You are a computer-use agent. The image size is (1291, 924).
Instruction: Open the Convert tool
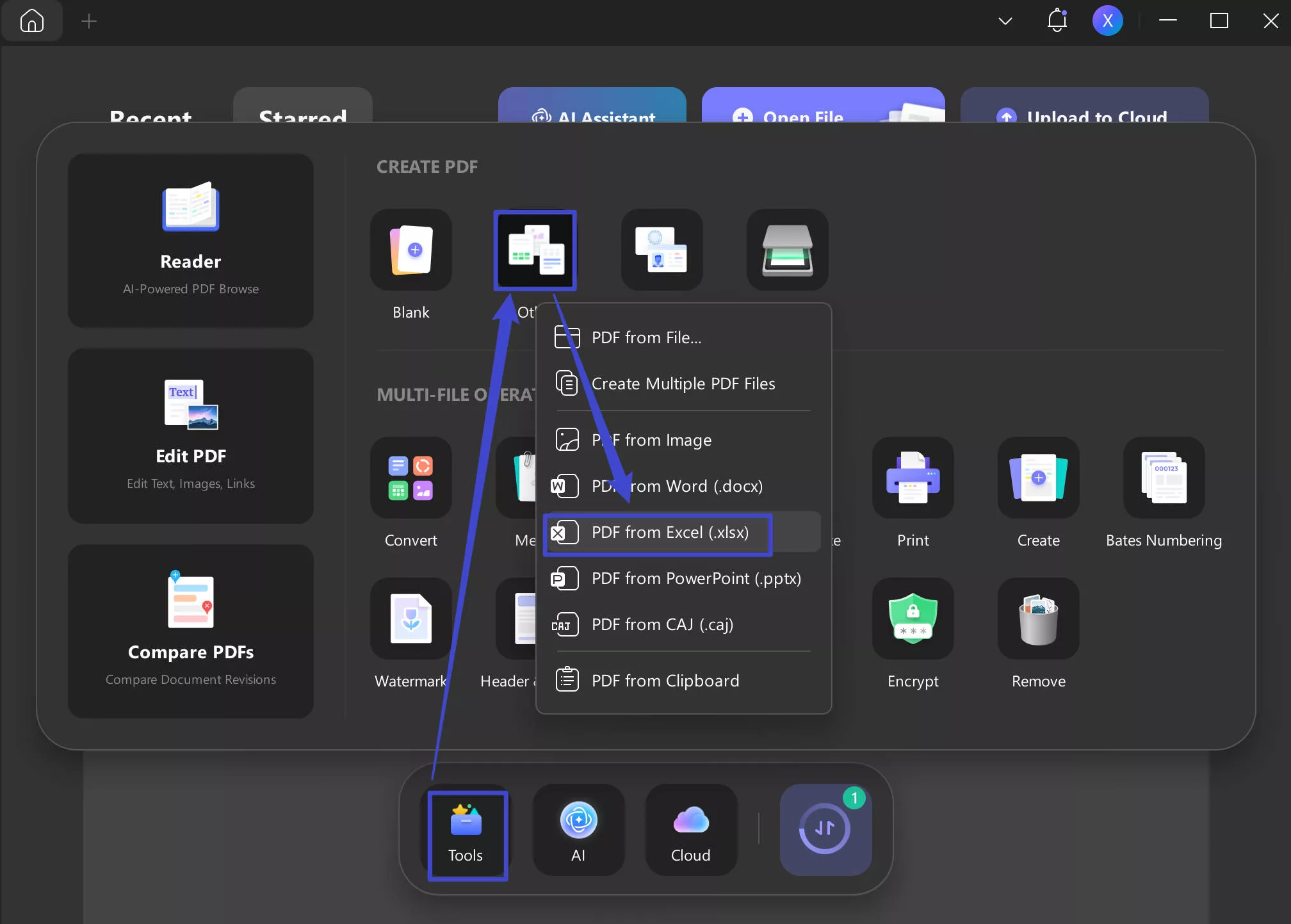pos(411,478)
